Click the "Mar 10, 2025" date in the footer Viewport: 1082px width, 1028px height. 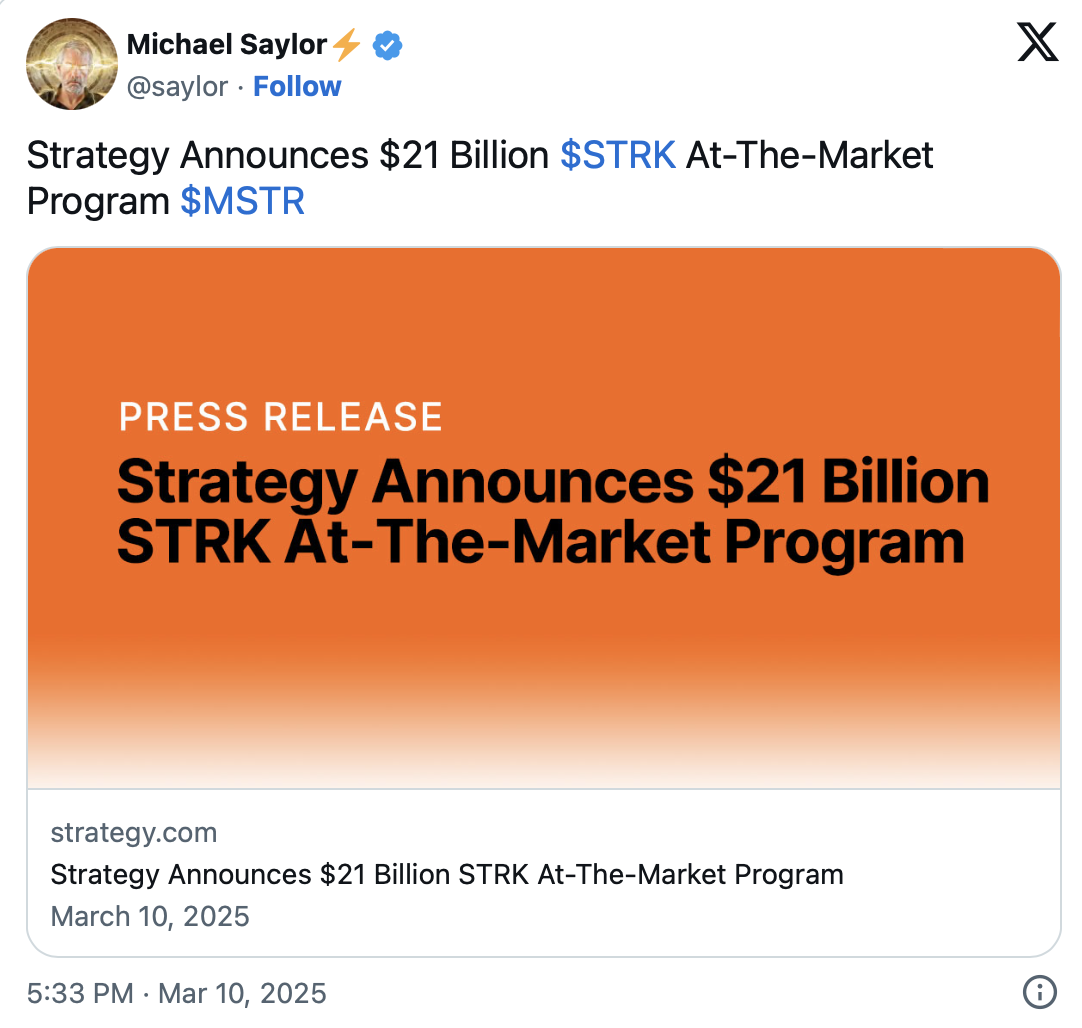(x=242, y=993)
